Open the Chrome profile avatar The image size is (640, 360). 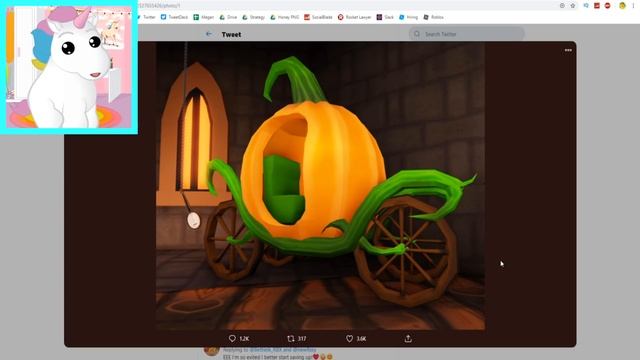(x=622, y=6)
